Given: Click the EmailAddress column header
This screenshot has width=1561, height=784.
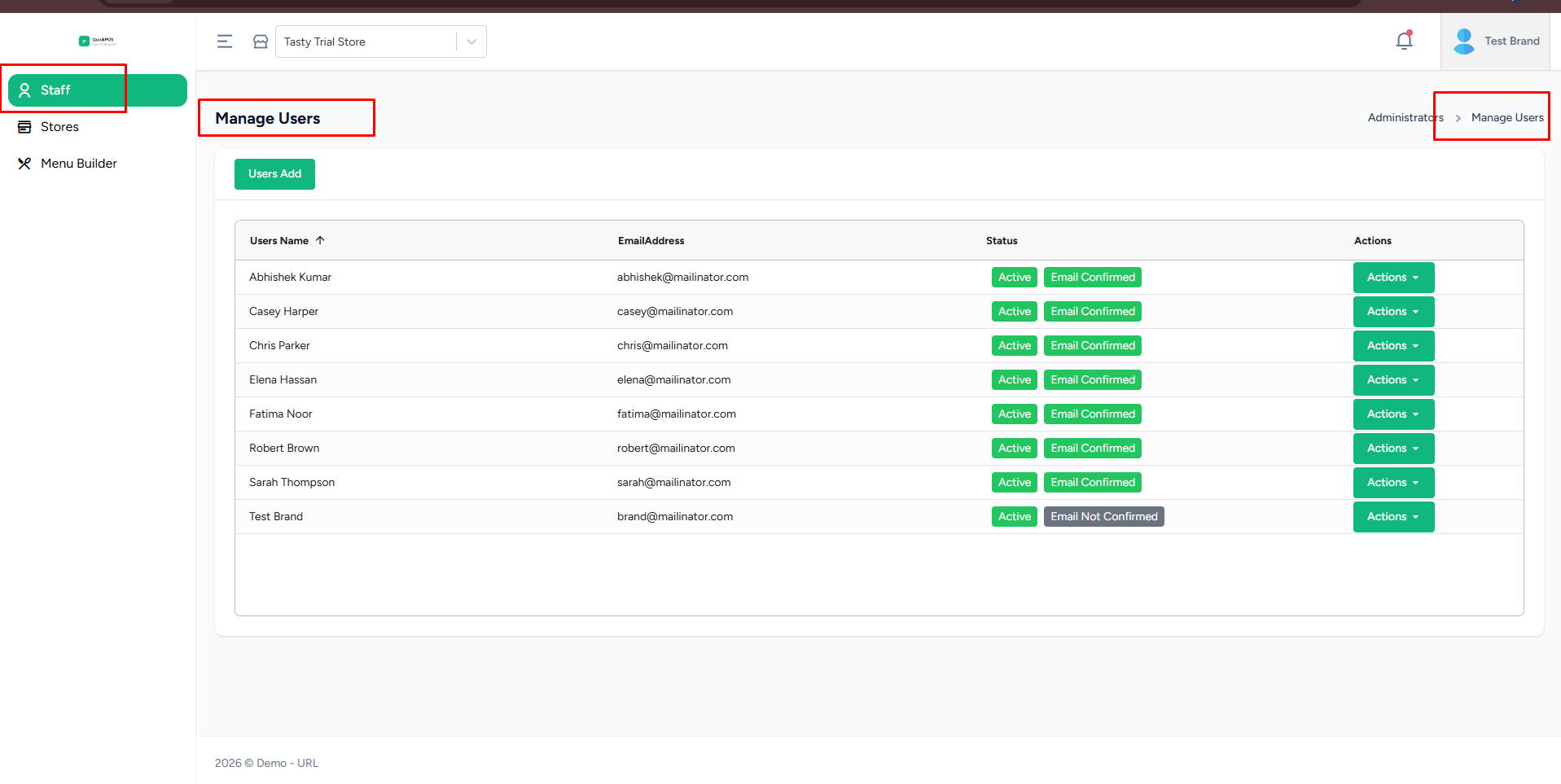Looking at the screenshot, I should (651, 241).
